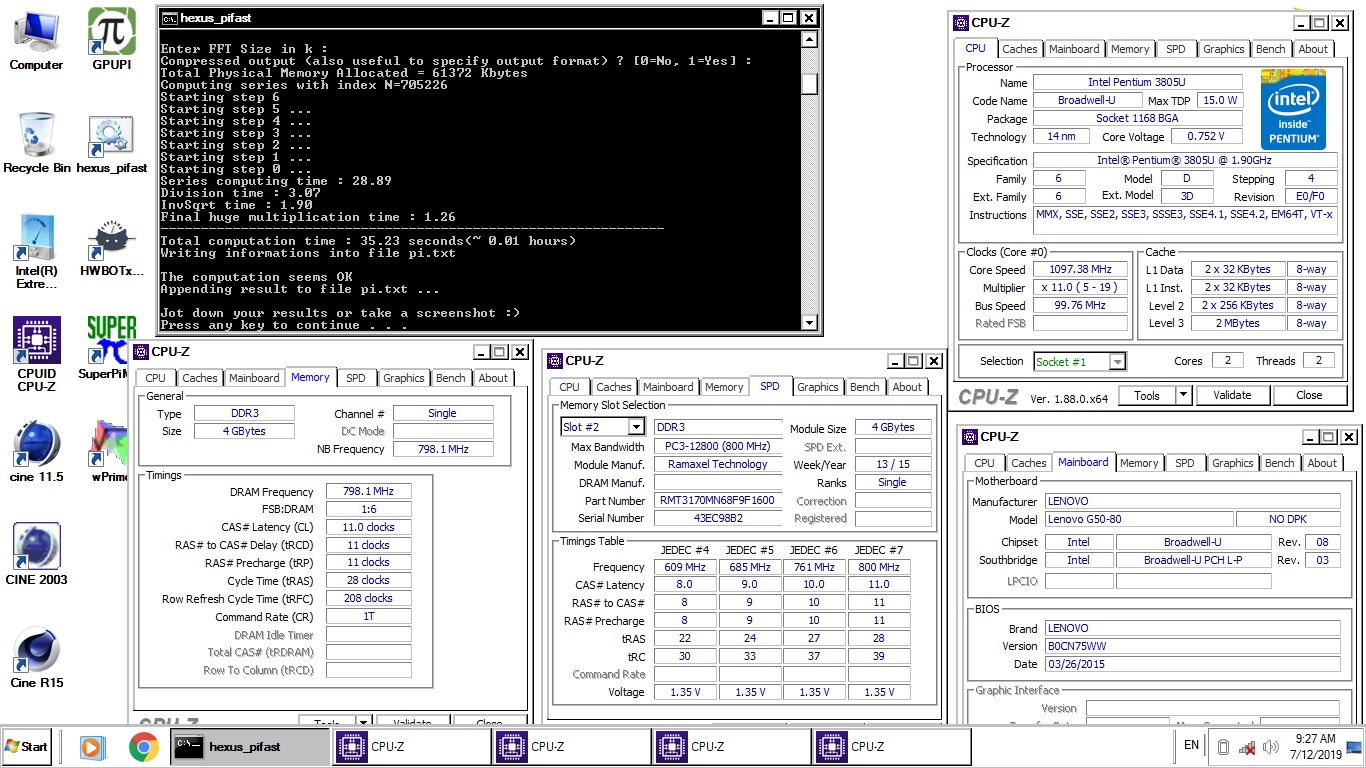Viewport: 1366px width, 768px height.
Task: Launch Google Chrome from the taskbar
Action: click(144, 746)
